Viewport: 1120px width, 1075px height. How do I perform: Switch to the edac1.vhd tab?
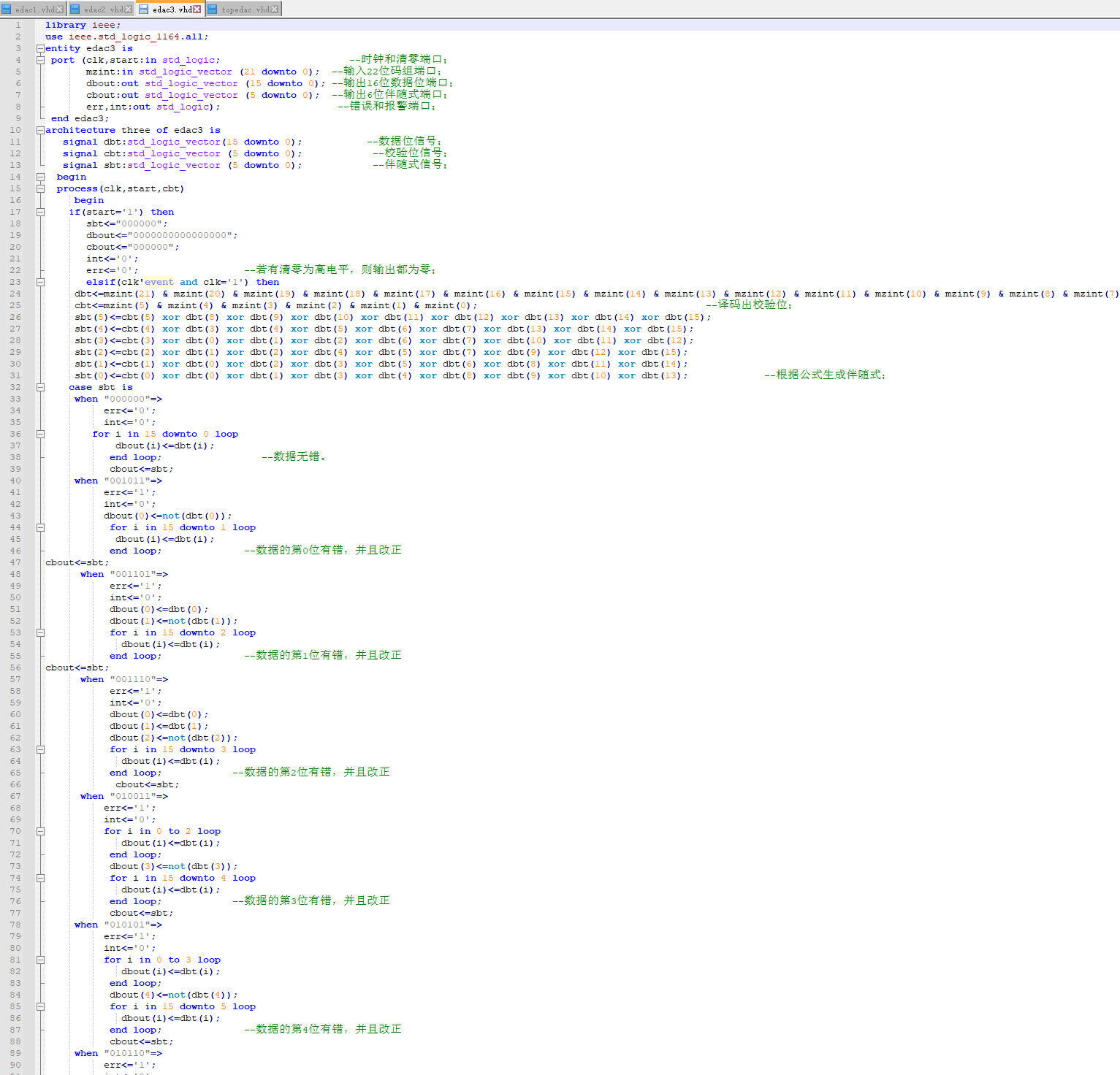[34, 9]
